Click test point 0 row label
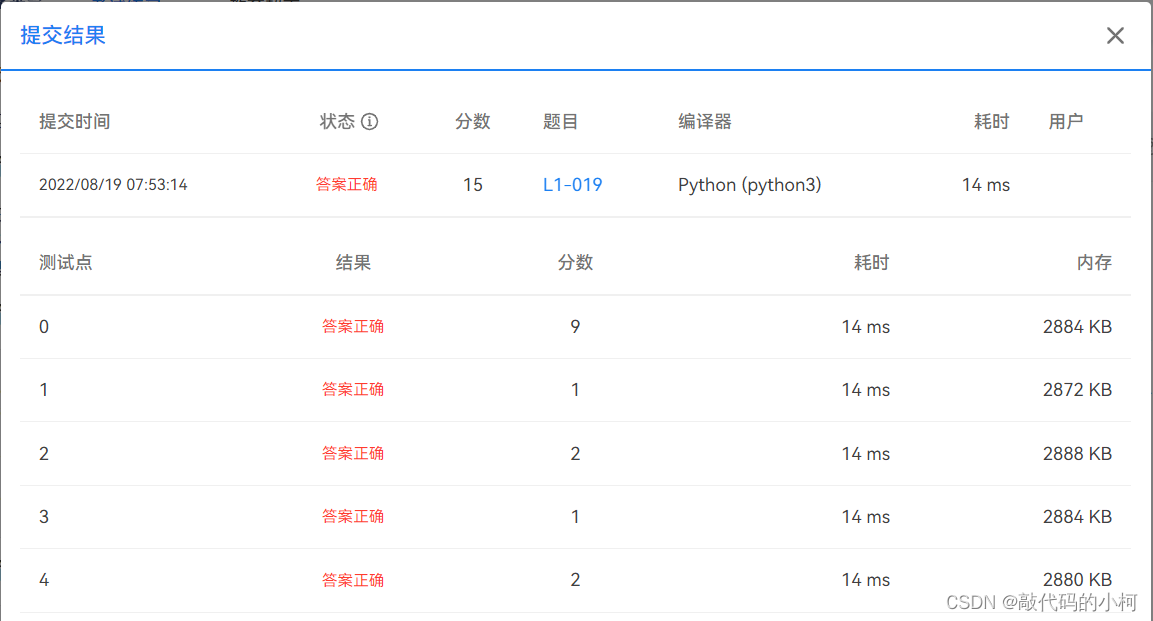The width and height of the screenshot is (1153, 621). click(43, 326)
